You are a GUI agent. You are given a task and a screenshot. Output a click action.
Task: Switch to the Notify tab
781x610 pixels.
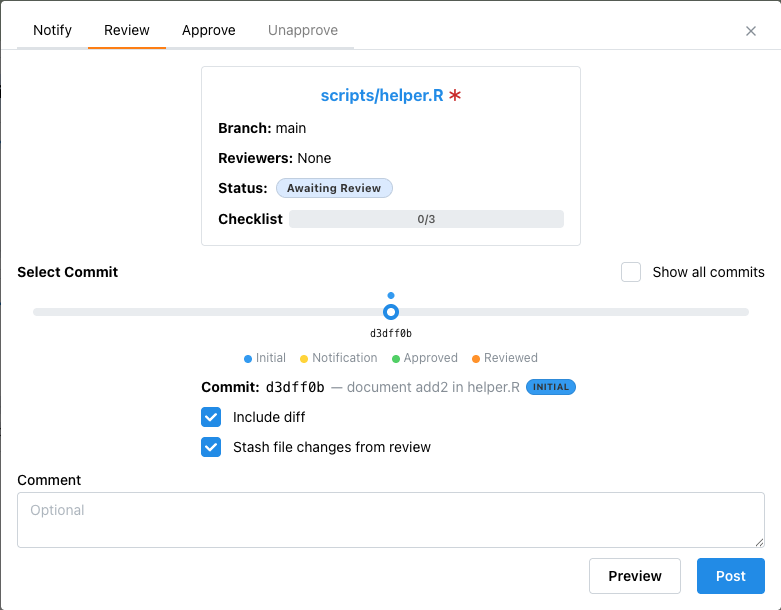click(x=52, y=30)
